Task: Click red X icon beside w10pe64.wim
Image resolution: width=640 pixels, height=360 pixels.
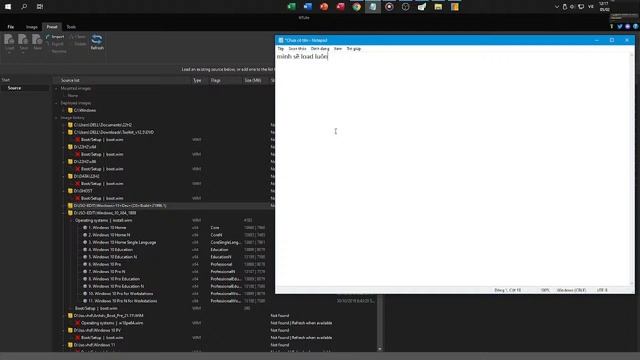Action: (x=77, y=323)
